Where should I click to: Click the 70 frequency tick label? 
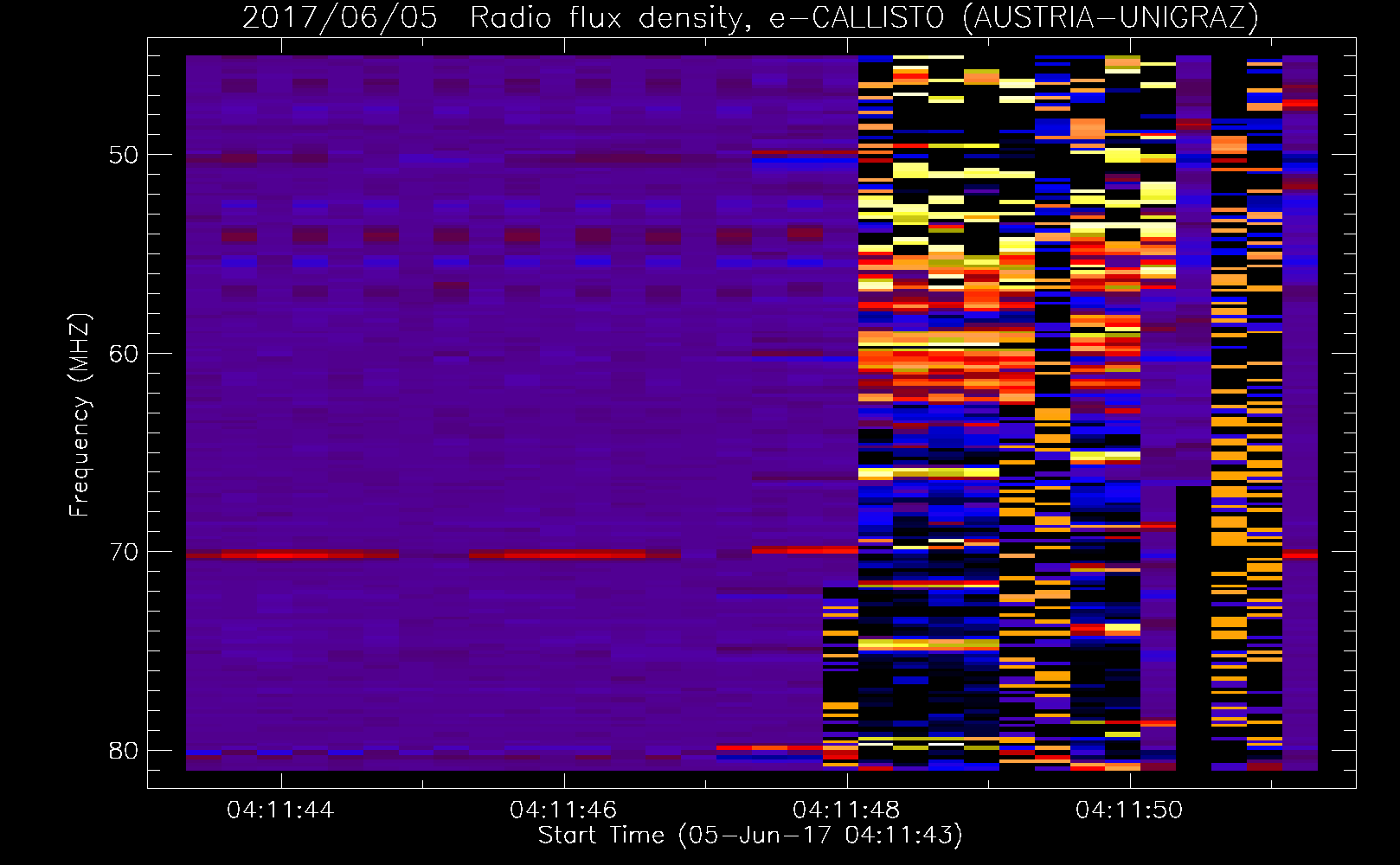coord(124,552)
